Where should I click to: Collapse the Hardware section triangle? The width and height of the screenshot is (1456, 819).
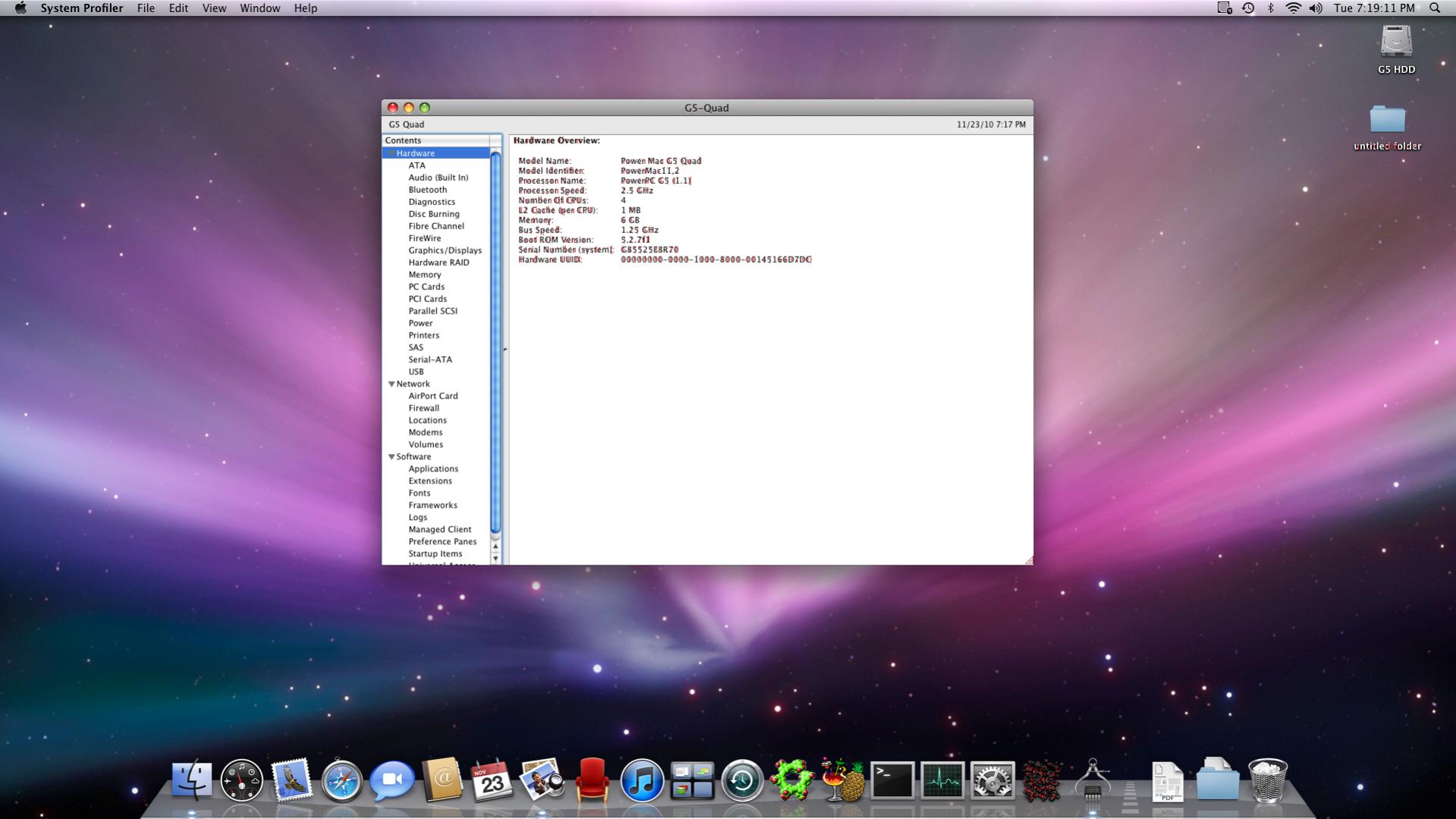[x=392, y=153]
